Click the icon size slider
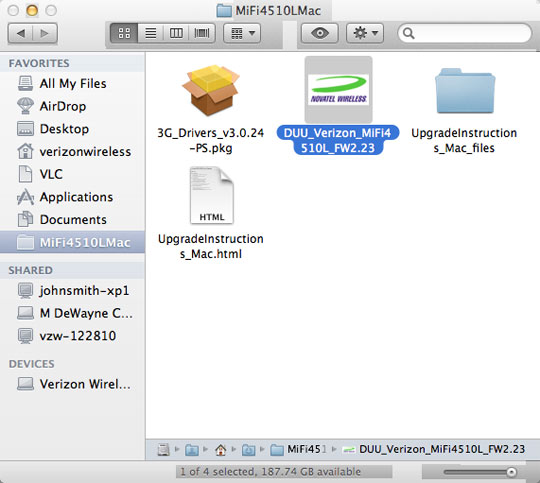Viewport: 540px width, 483px height. click(480, 472)
